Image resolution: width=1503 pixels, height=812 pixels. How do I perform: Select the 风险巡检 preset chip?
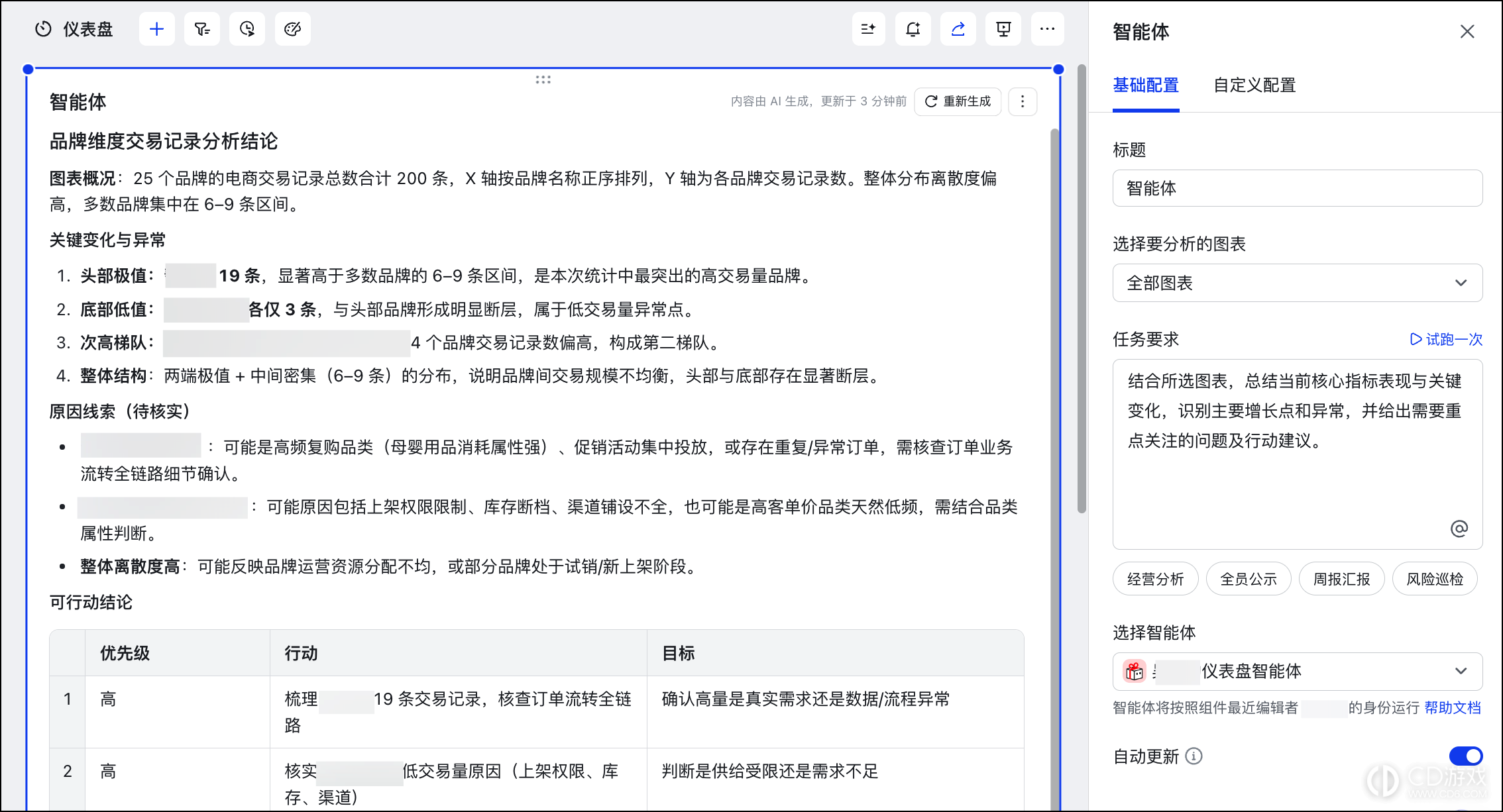[1435, 579]
